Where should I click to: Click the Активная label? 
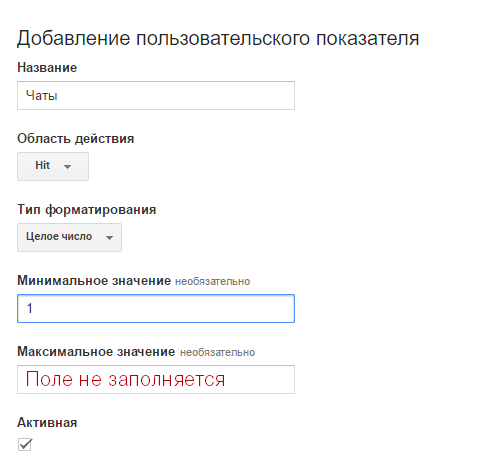(x=47, y=423)
